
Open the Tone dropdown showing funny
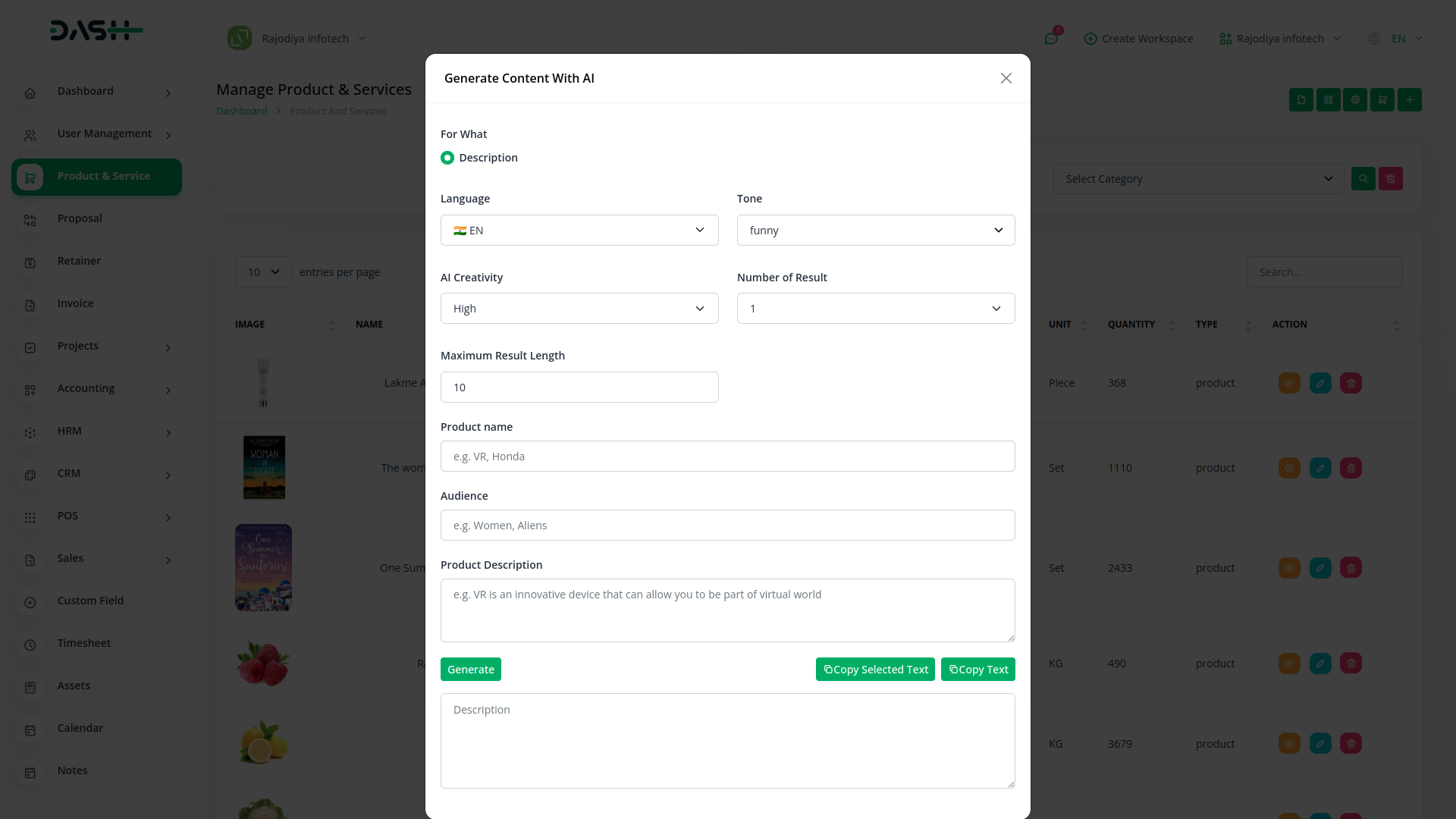(x=875, y=231)
